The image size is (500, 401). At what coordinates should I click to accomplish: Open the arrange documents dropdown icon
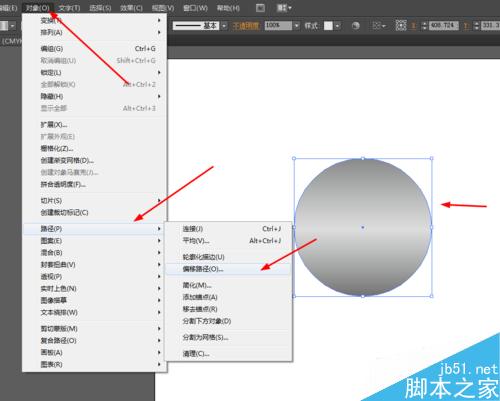point(284,8)
